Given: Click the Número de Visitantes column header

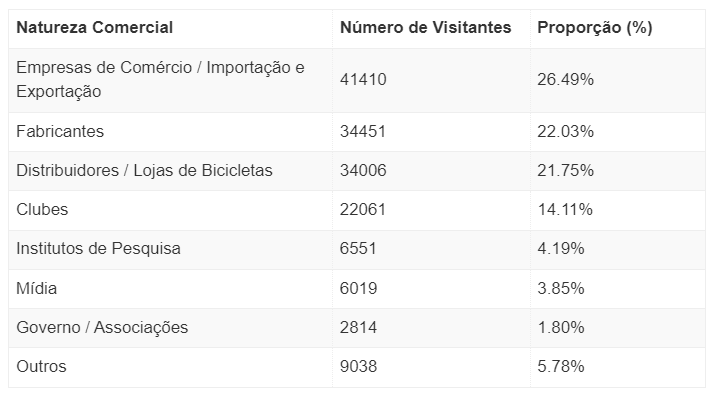Looking at the screenshot, I should [x=425, y=27].
